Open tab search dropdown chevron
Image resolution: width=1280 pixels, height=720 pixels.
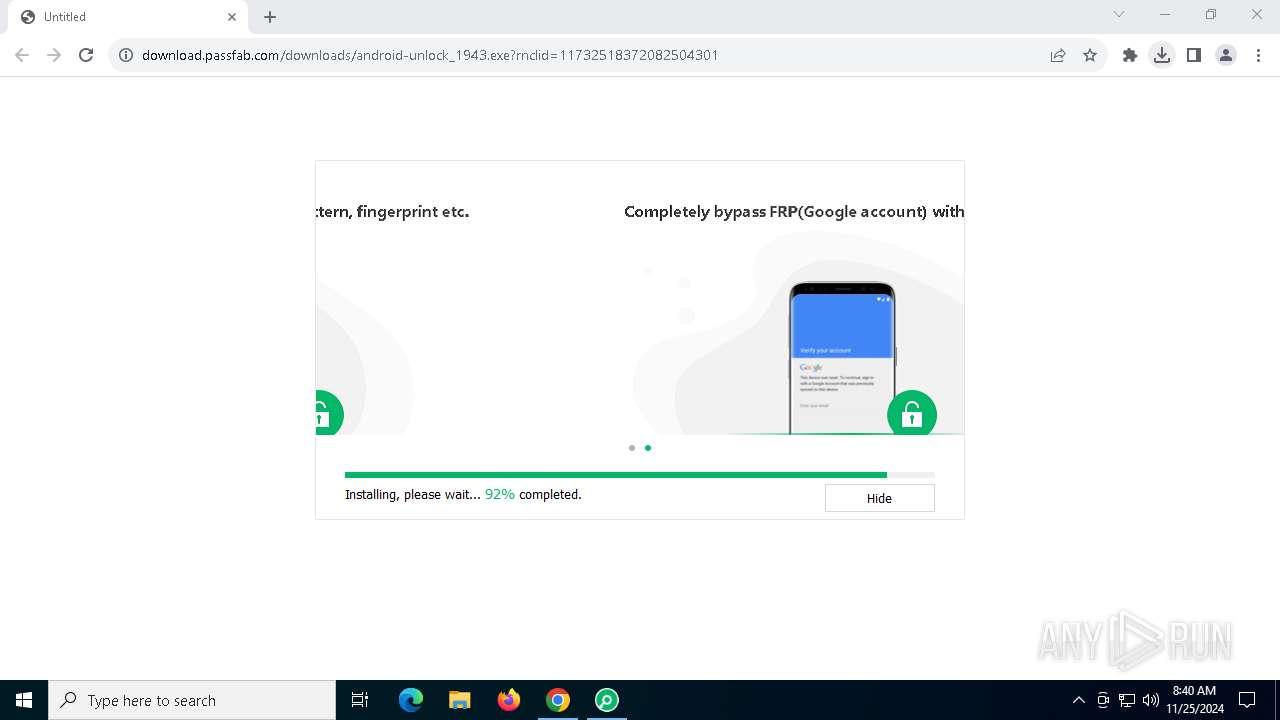(1119, 14)
